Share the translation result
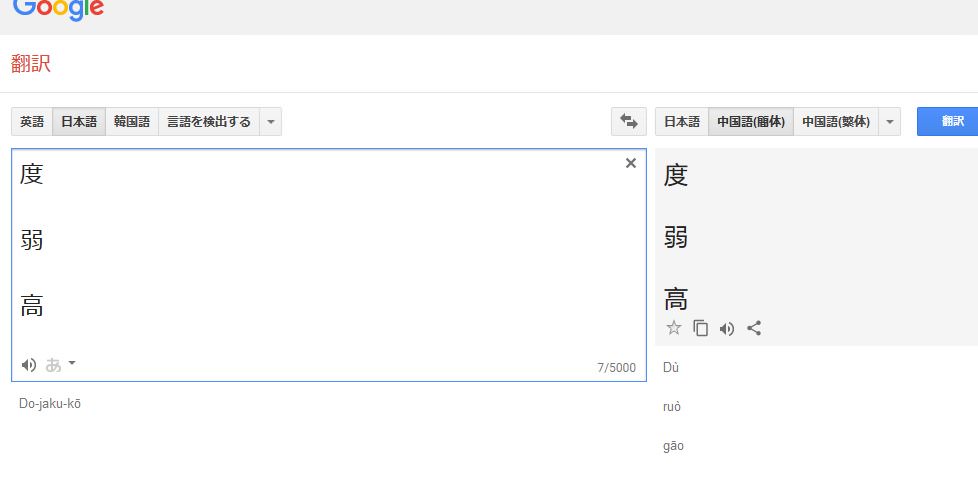This screenshot has height=478, width=978. point(754,328)
